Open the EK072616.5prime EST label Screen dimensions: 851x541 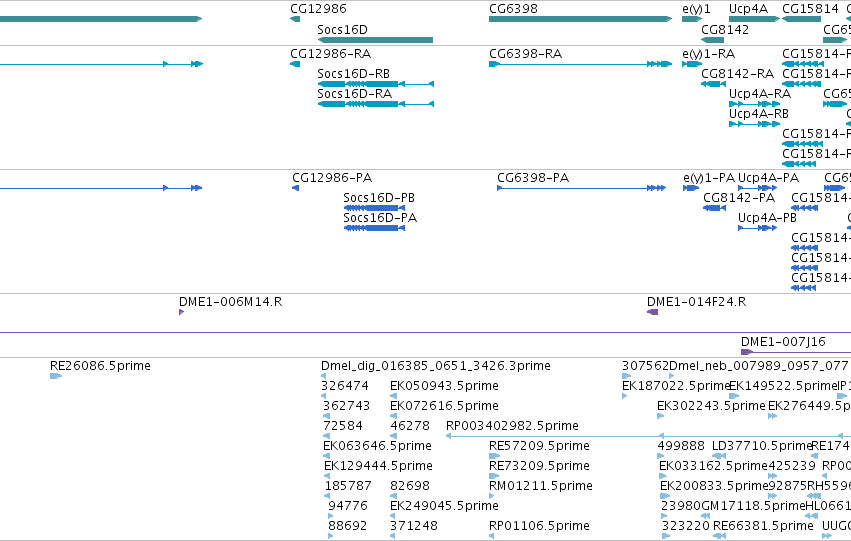tap(444, 406)
